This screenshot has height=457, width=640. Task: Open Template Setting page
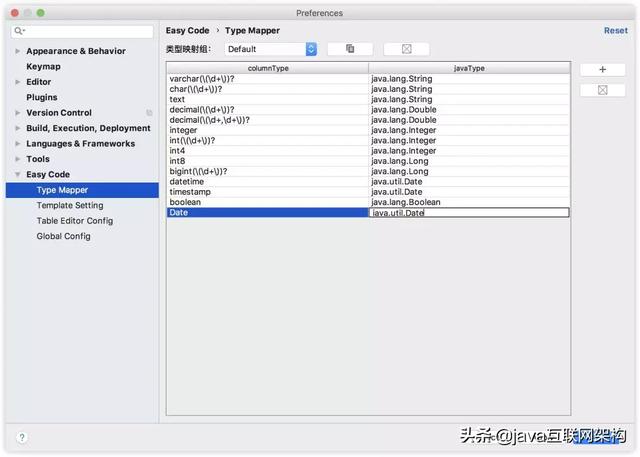70,206
